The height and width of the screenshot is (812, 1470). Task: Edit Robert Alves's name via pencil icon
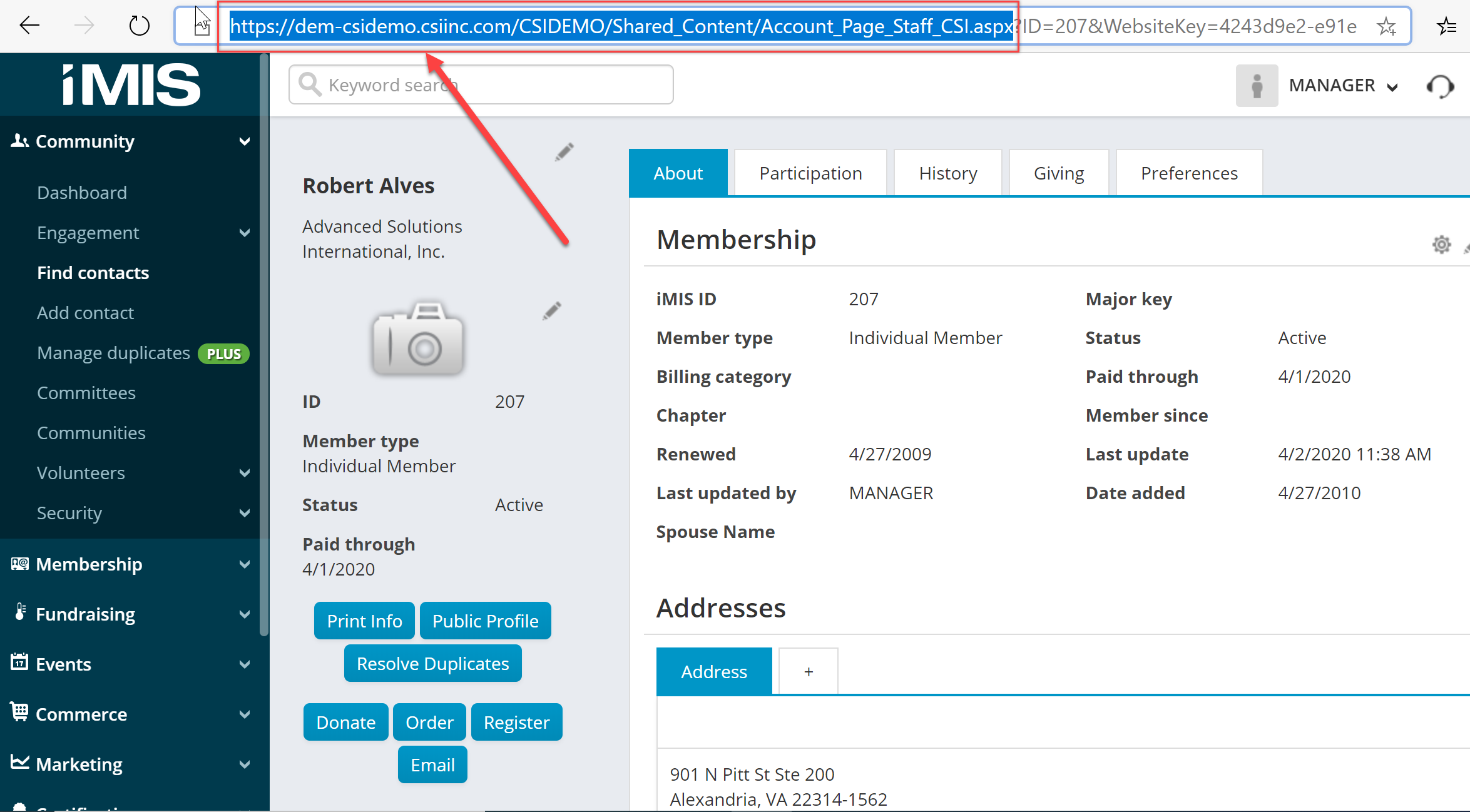point(563,151)
